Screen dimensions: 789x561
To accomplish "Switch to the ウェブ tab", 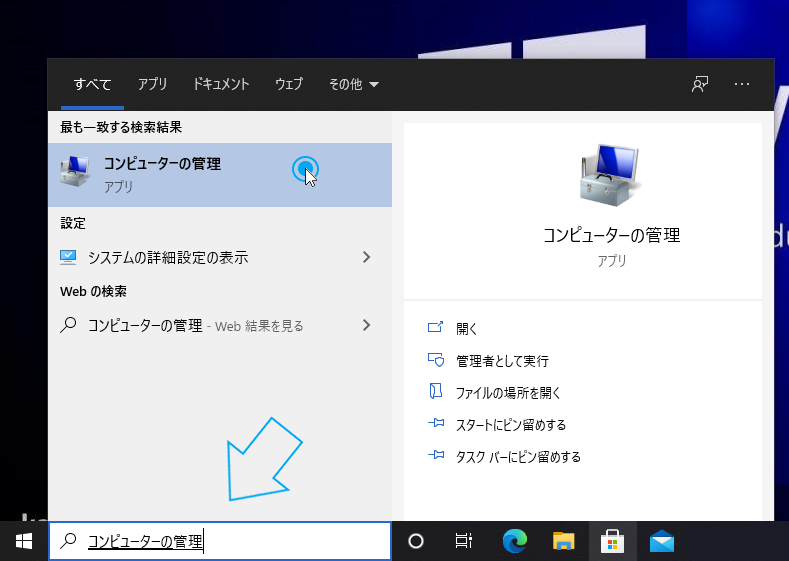I will tap(289, 84).
